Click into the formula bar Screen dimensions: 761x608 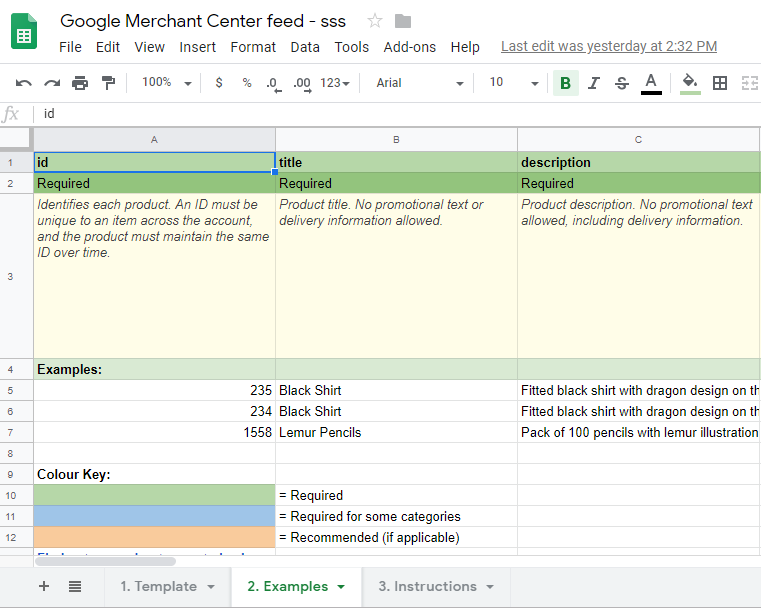(x=398, y=114)
